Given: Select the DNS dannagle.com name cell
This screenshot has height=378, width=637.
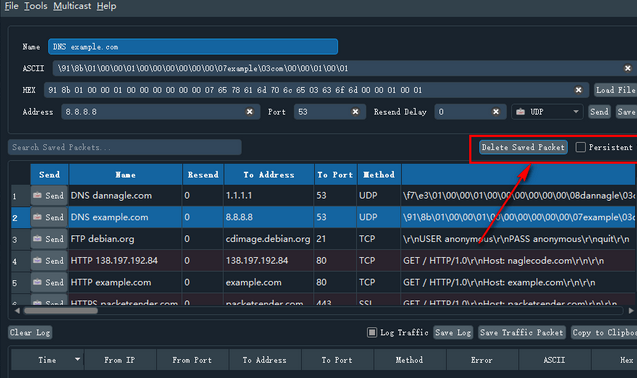Looking at the screenshot, I should [x=126, y=196].
